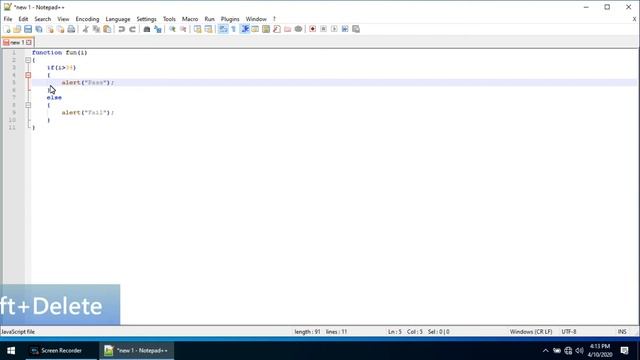Toggle word wrap in toolbar

click(x=223, y=29)
